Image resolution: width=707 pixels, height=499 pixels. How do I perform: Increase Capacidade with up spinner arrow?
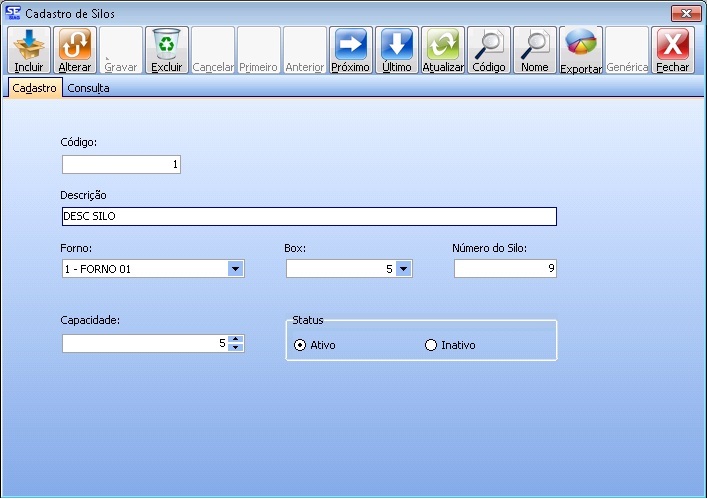(235, 339)
